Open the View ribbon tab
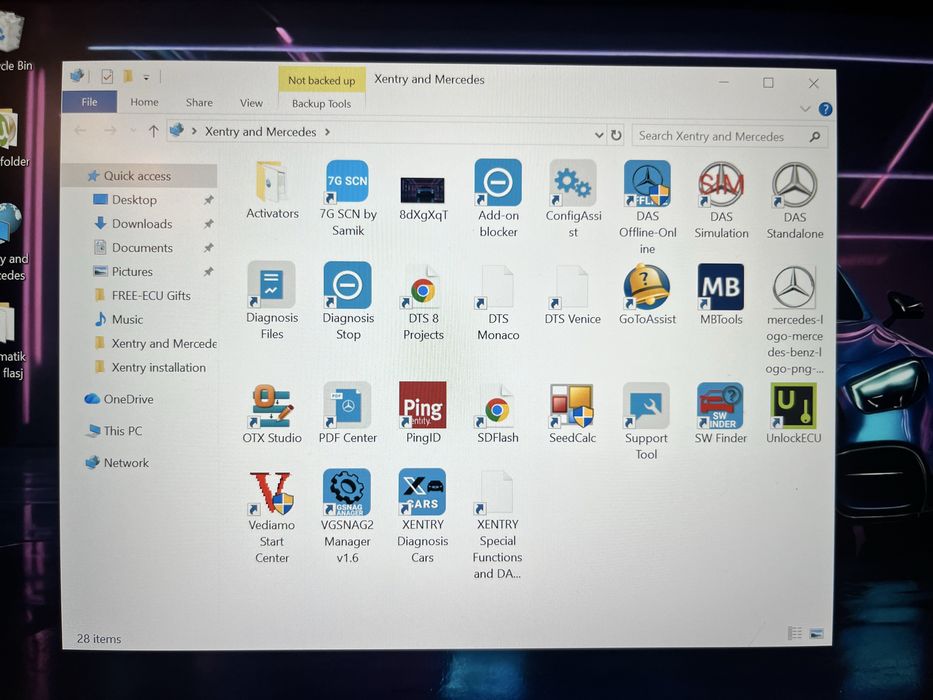This screenshot has height=700, width=933. tap(251, 103)
